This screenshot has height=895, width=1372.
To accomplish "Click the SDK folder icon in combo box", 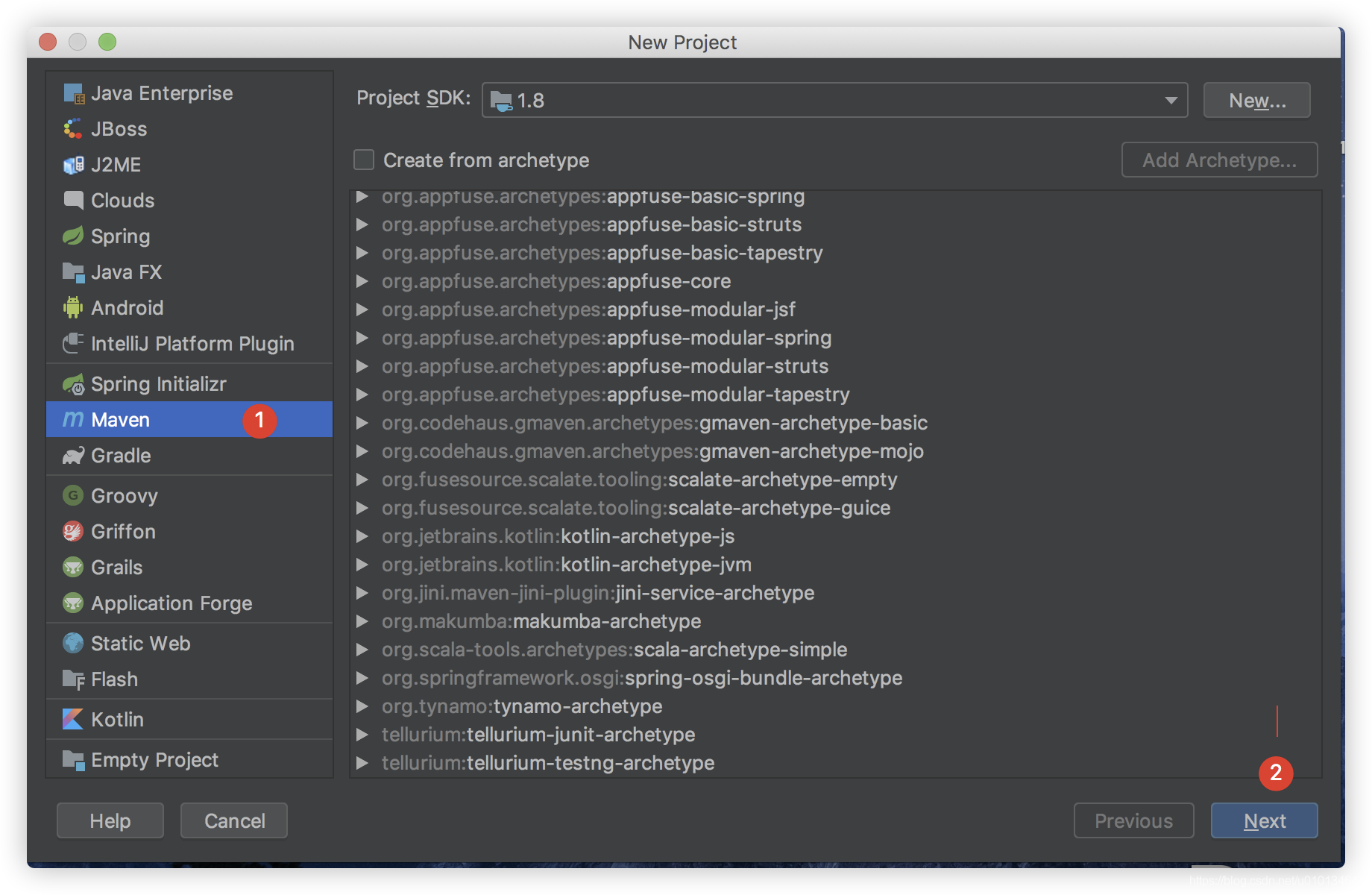I will [501, 101].
